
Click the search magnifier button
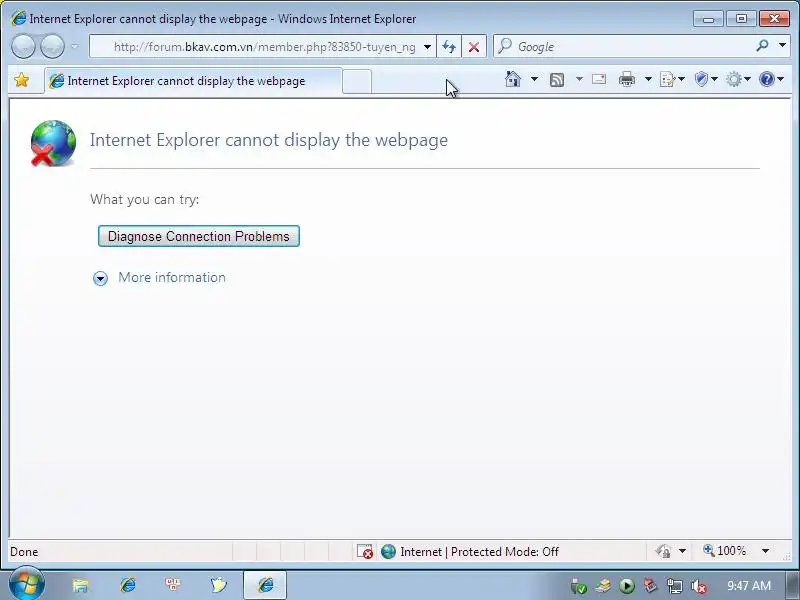tap(762, 46)
